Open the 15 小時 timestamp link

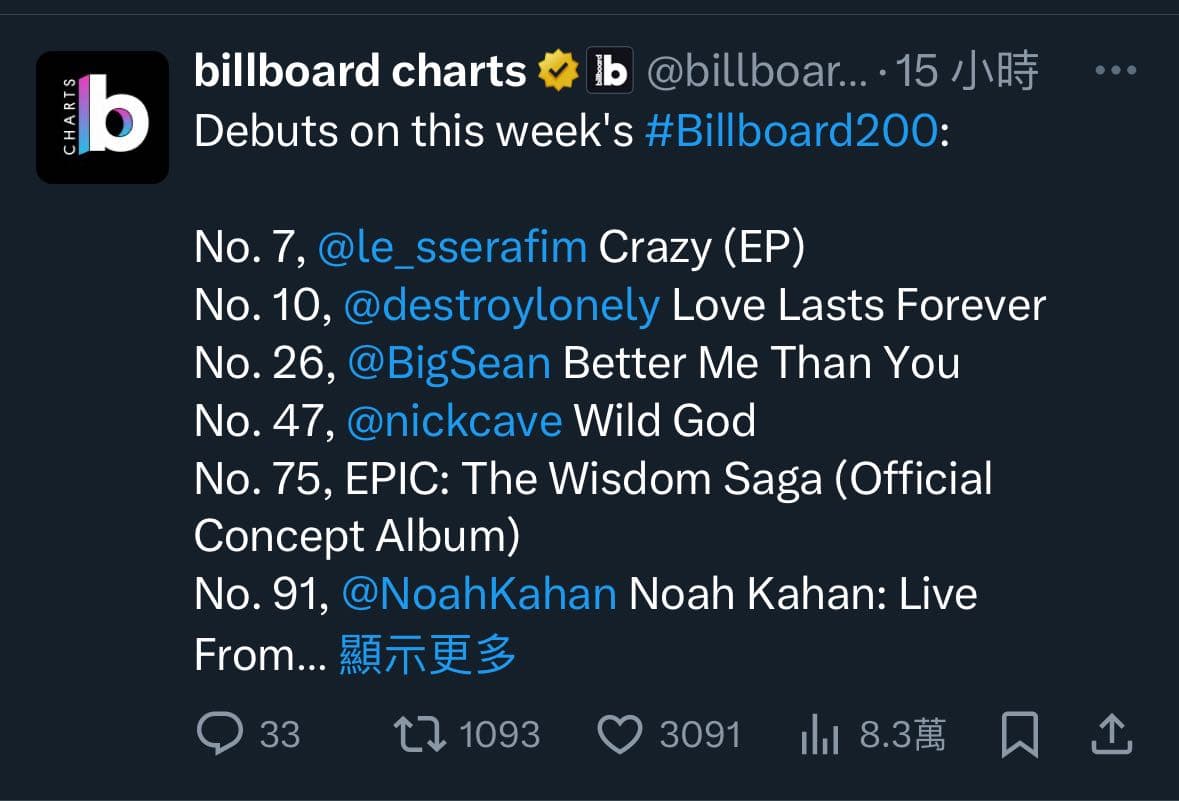coord(967,71)
